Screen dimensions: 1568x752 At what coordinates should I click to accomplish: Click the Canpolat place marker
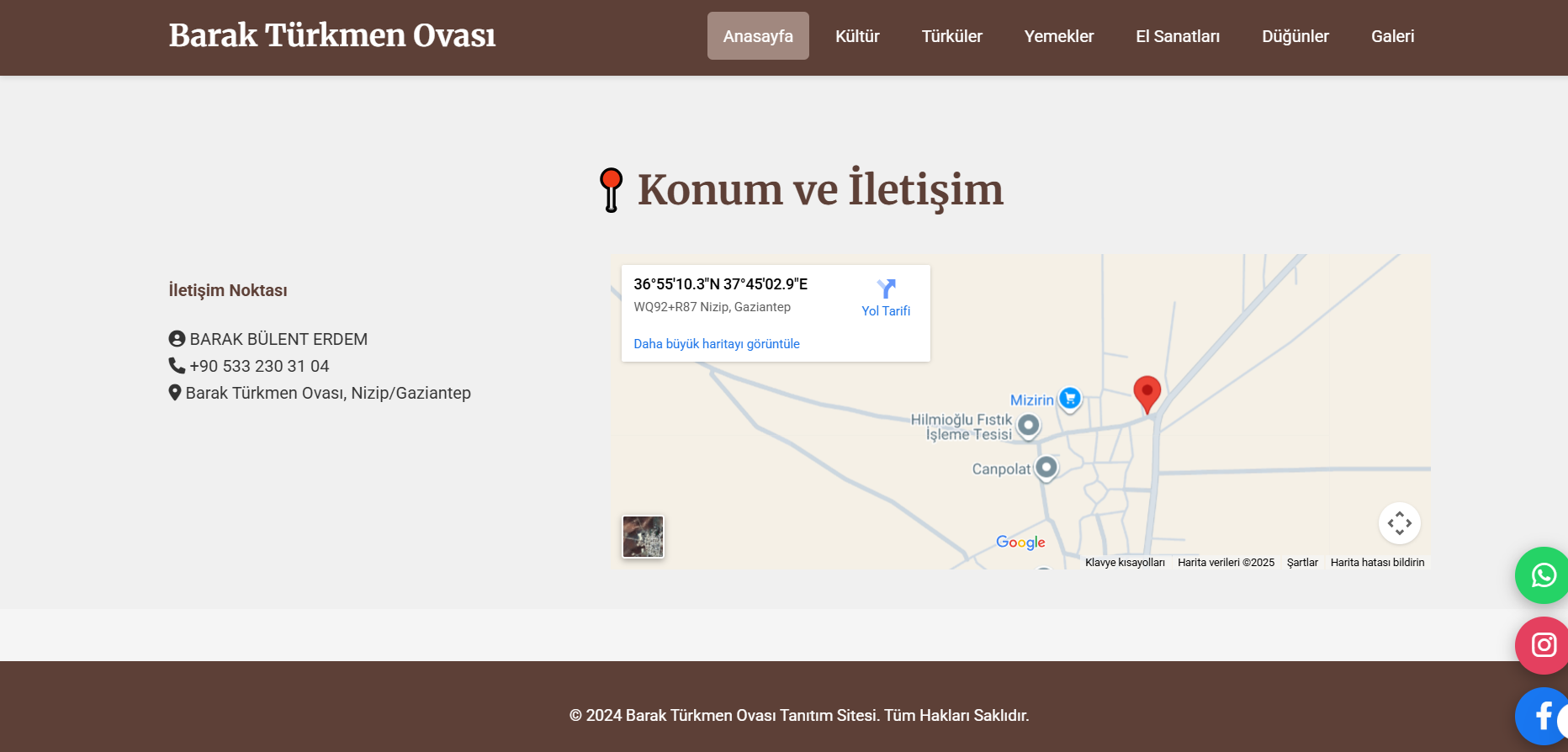click(1046, 467)
